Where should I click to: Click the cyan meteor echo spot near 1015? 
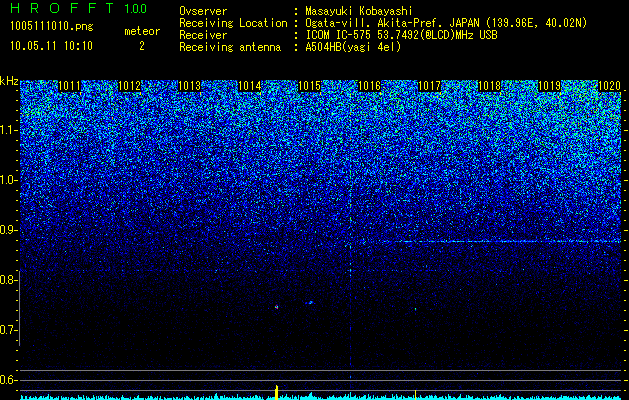pyautogui.click(x=310, y=302)
